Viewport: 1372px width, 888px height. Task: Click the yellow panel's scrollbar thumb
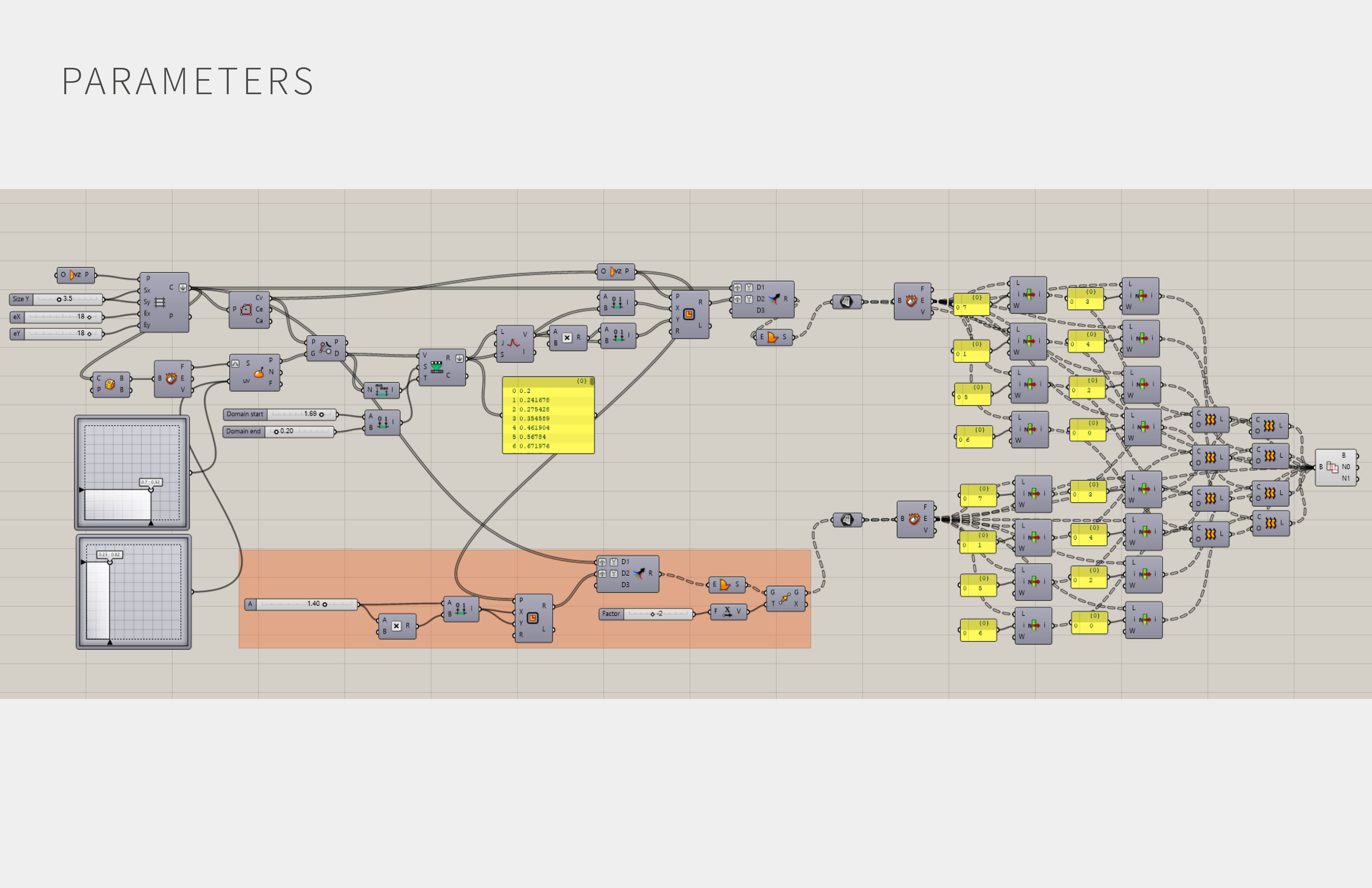tap(592, 382)
